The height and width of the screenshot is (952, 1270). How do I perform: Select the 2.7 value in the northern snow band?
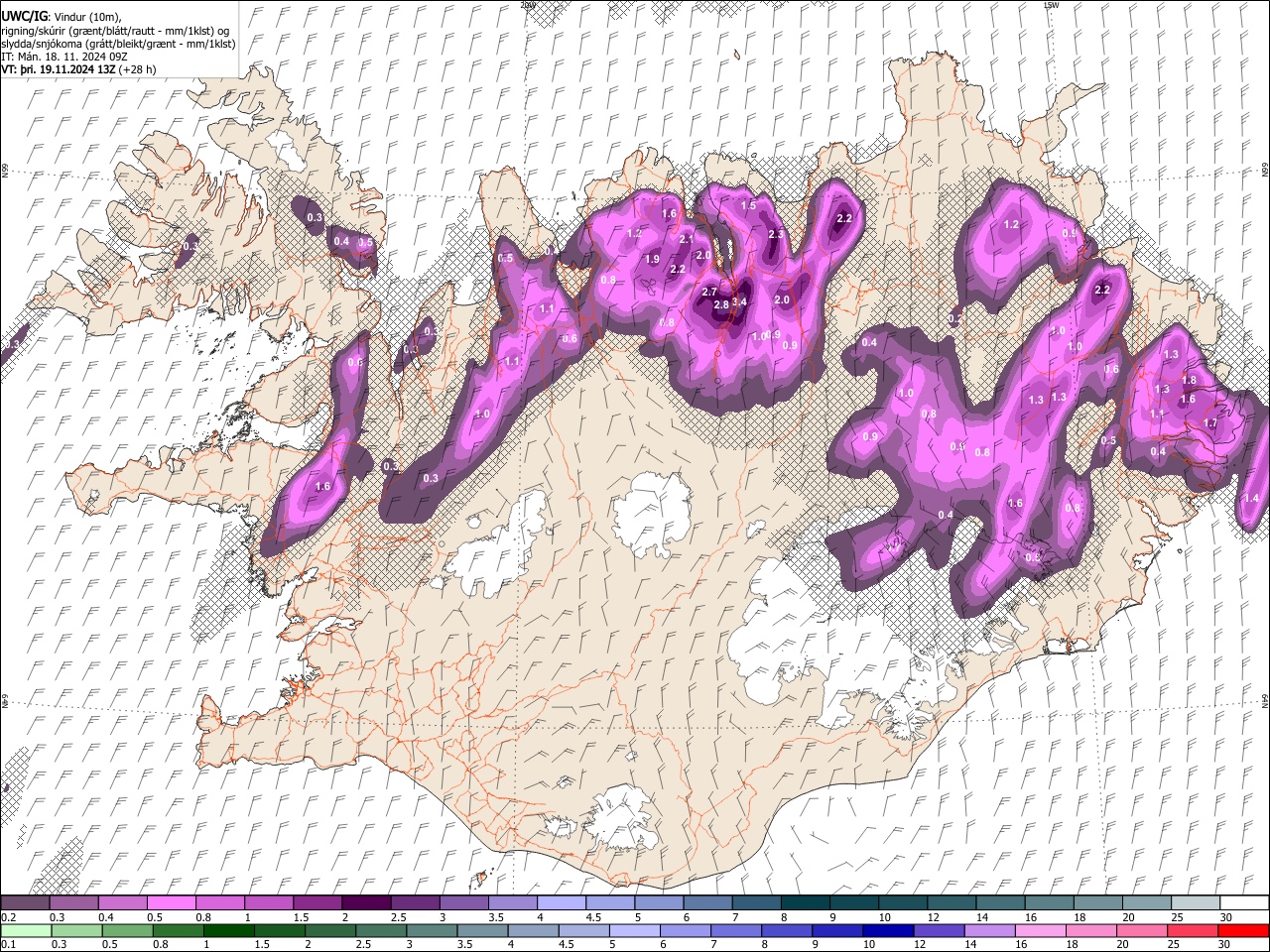click(x=709, y=292)
